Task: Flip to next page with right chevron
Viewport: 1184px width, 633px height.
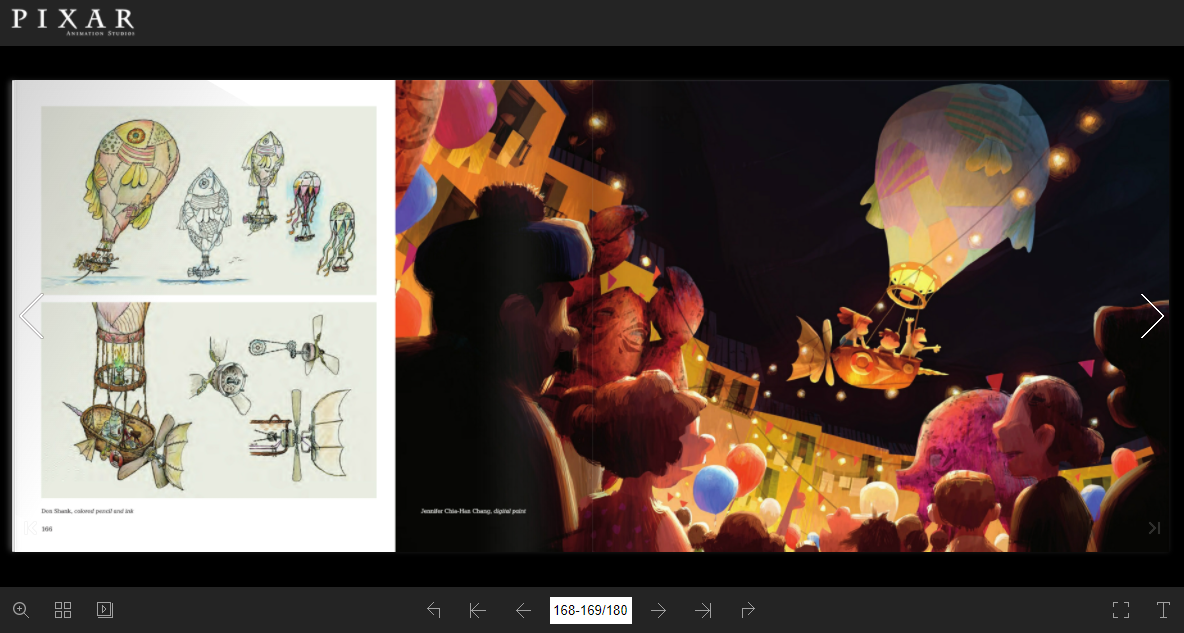Action: (1152, 316)
